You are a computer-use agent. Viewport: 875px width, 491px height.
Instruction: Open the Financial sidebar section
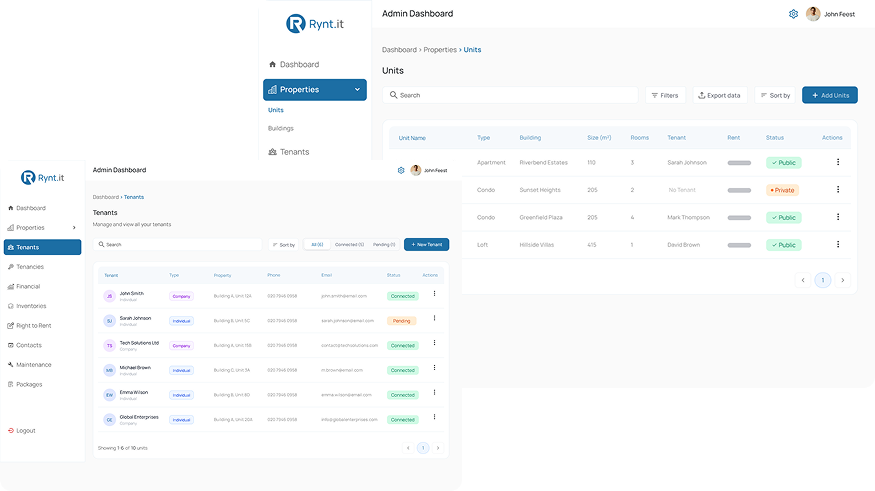28,286
